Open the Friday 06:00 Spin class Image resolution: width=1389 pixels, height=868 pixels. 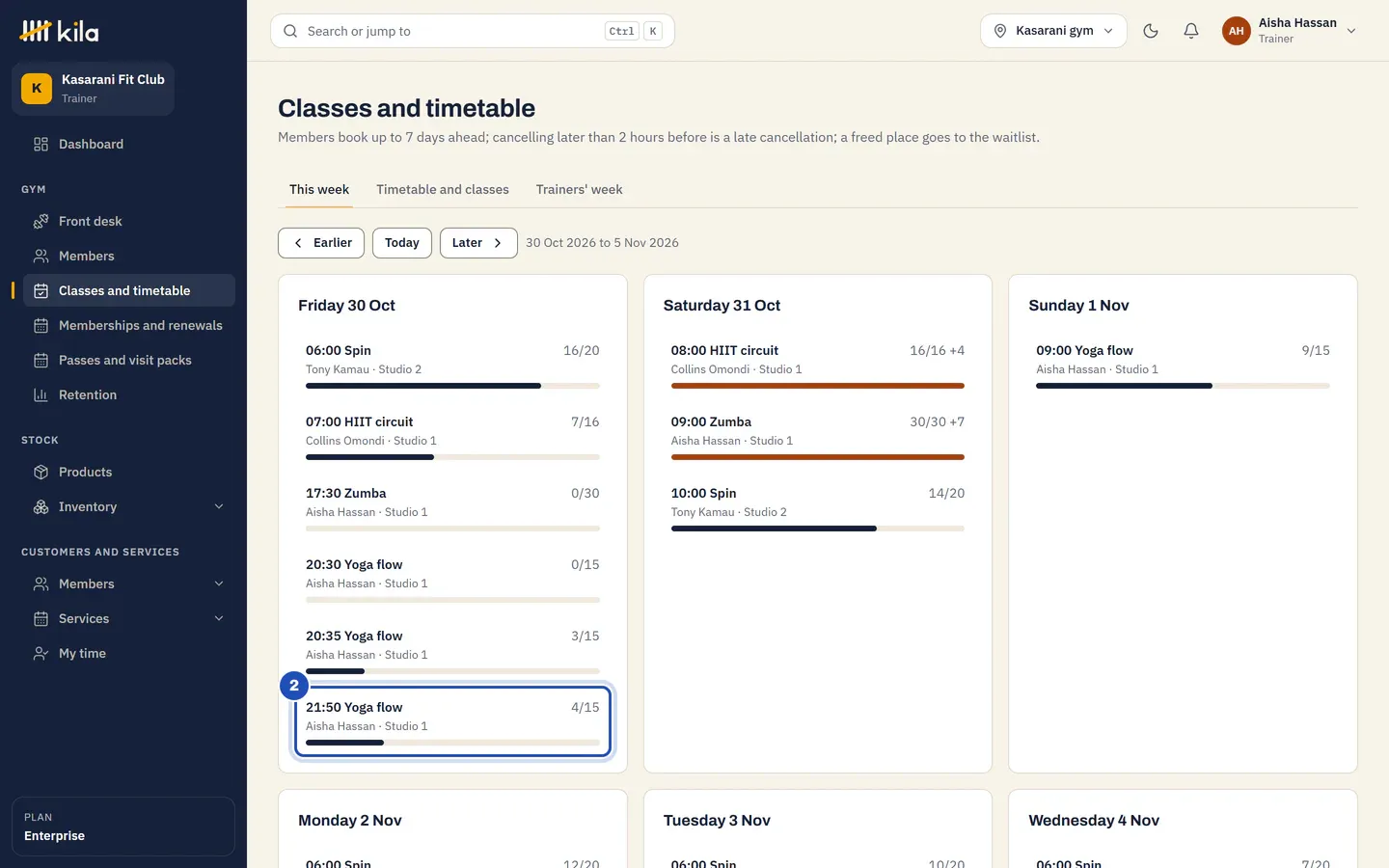(452, 366)
